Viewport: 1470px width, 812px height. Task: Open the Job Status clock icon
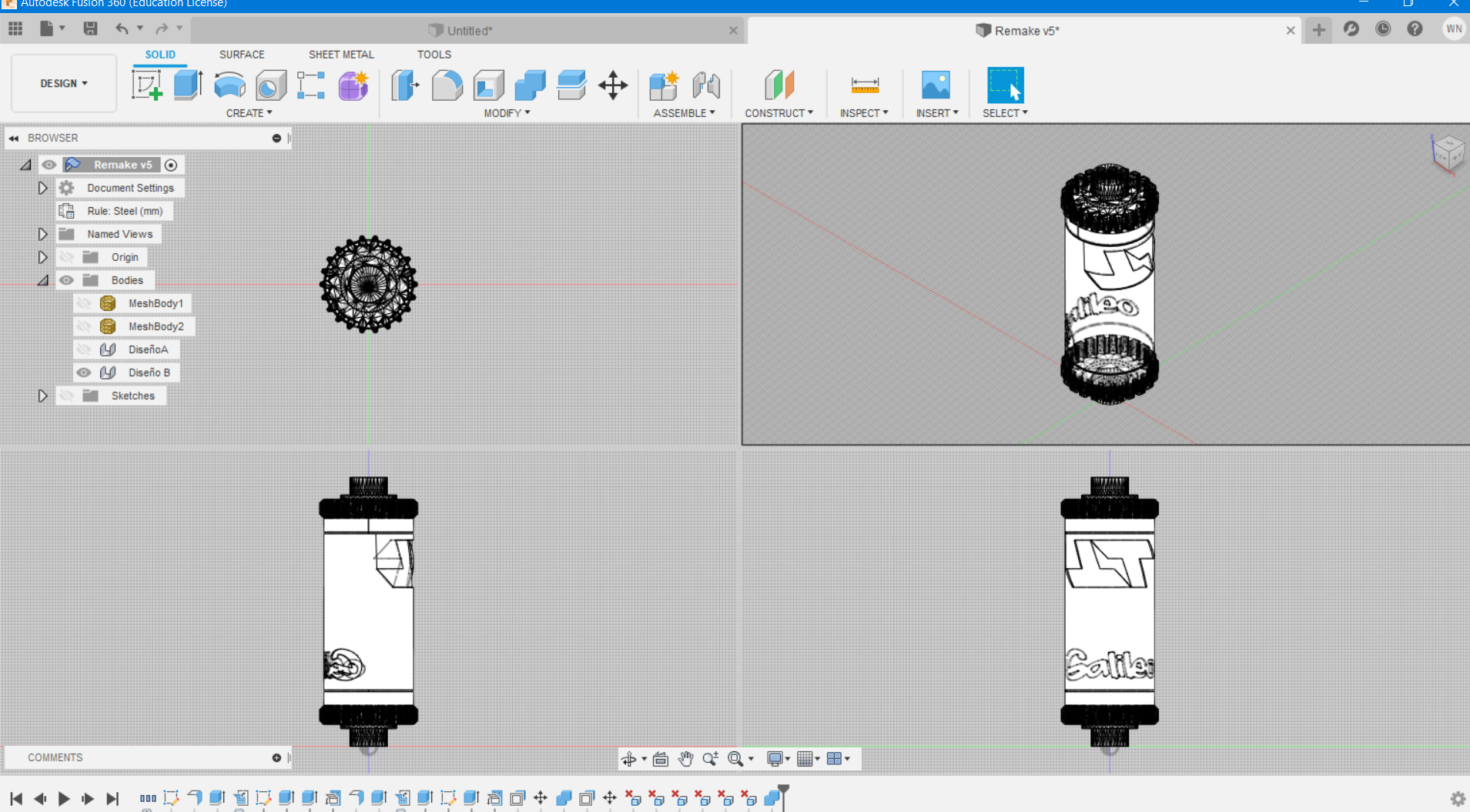click(1383, 29)
